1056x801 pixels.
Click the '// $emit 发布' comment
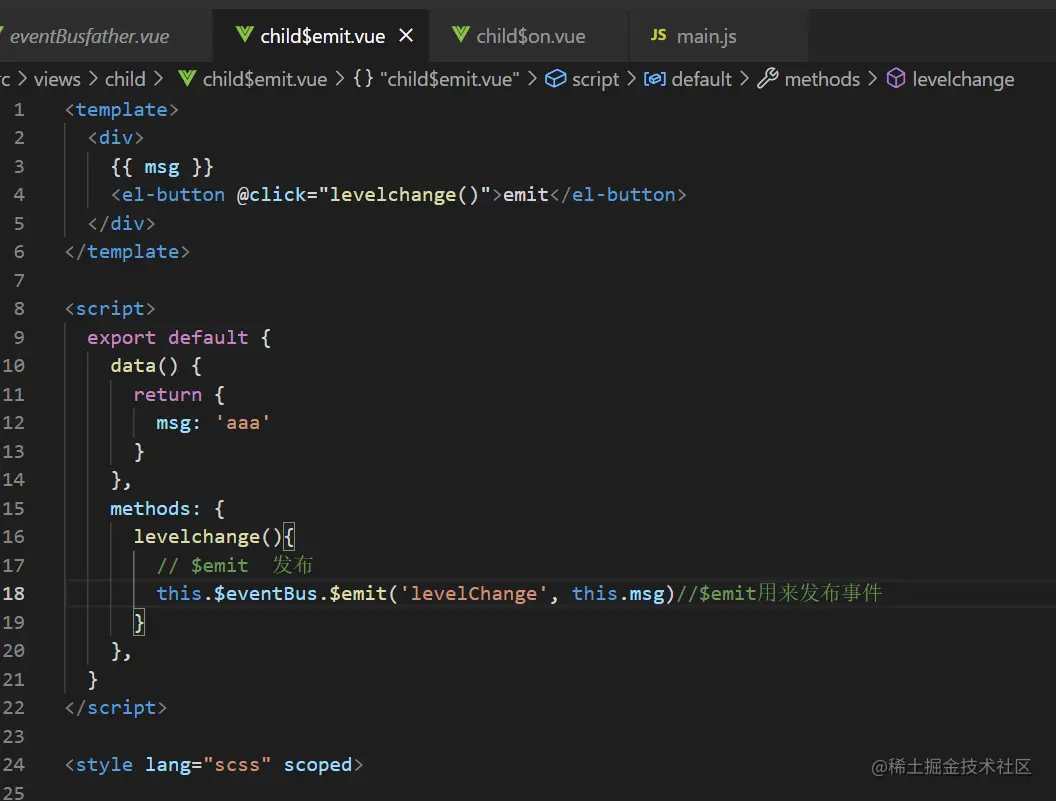[x=235, y=565]
